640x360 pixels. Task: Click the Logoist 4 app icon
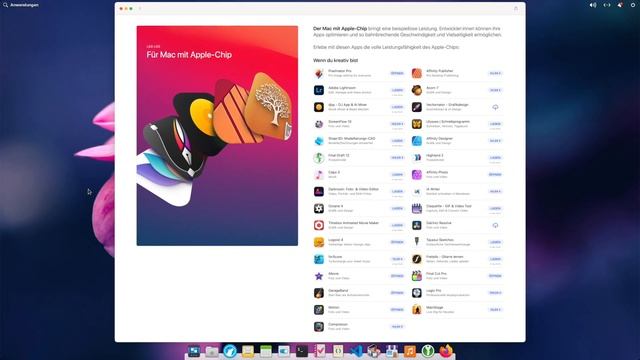319,242
